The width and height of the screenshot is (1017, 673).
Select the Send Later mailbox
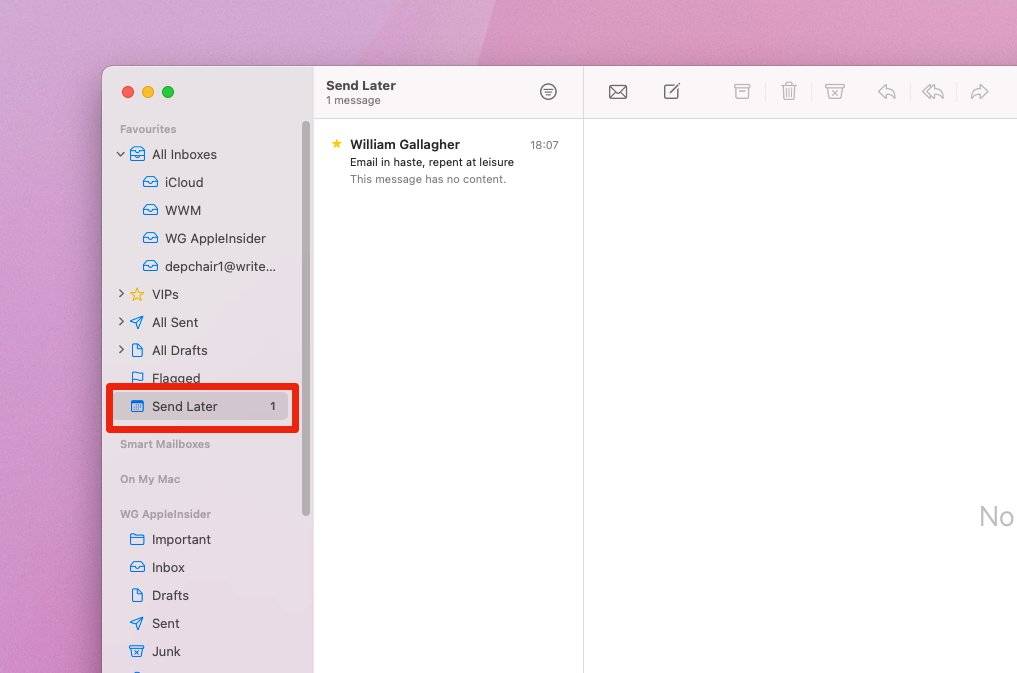pyautogui.click(x=185, y=406)
